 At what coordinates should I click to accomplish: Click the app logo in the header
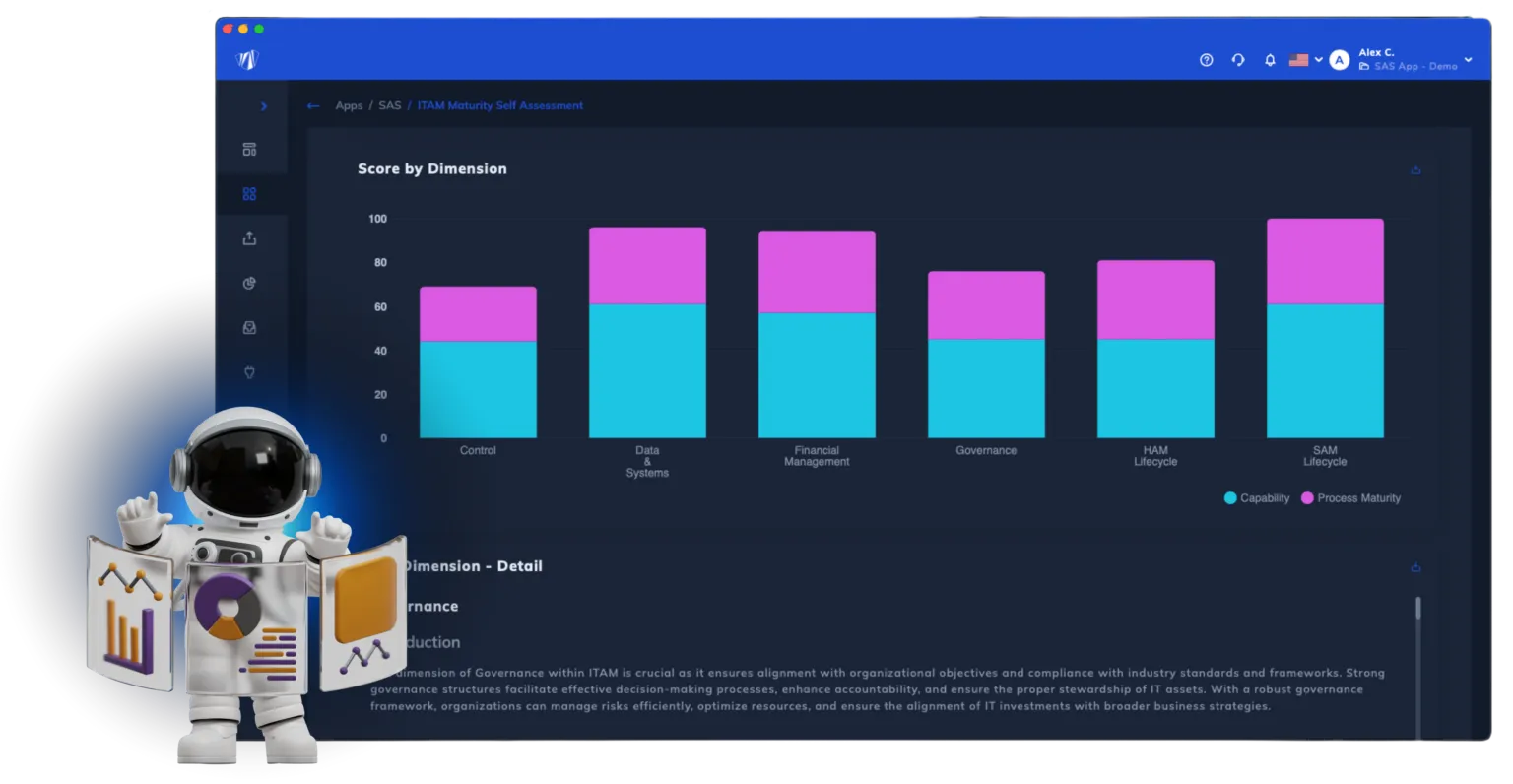247,60
